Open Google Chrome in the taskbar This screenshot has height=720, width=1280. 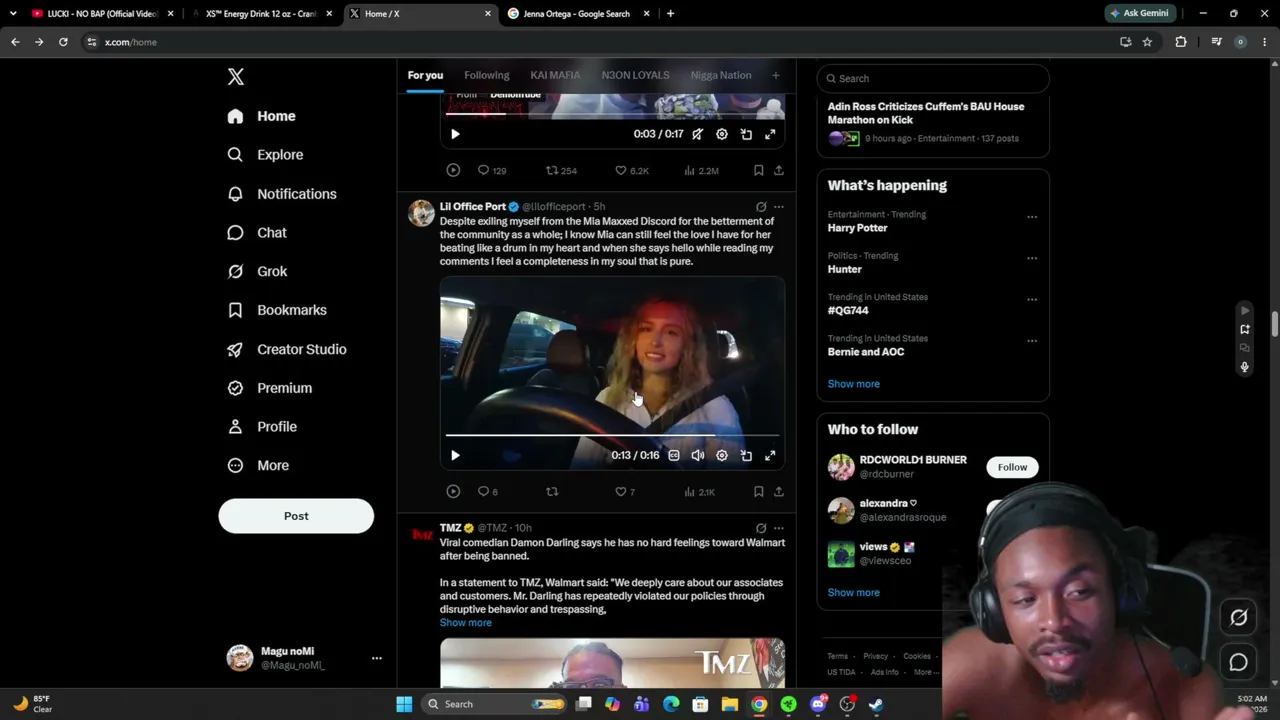click(x=759, y=704)
